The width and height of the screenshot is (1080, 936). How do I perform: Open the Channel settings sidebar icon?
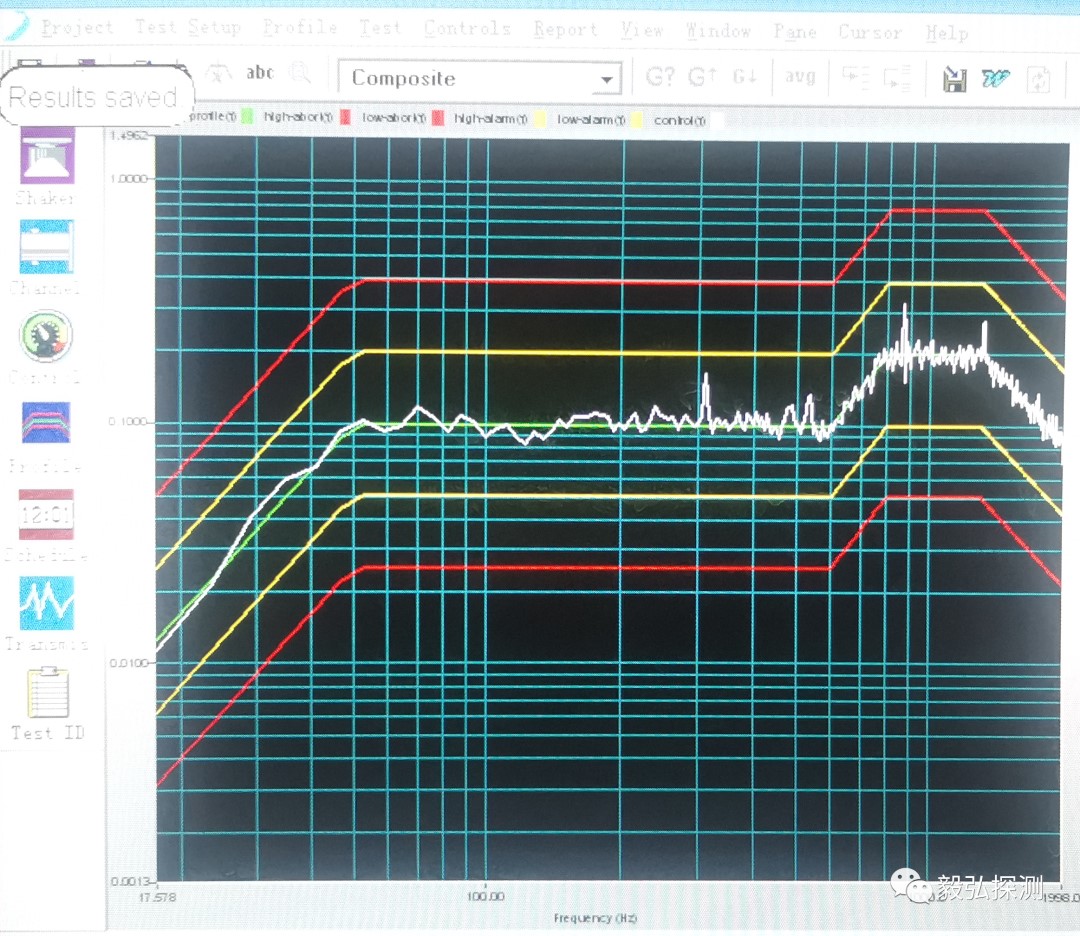coord(46,248)
